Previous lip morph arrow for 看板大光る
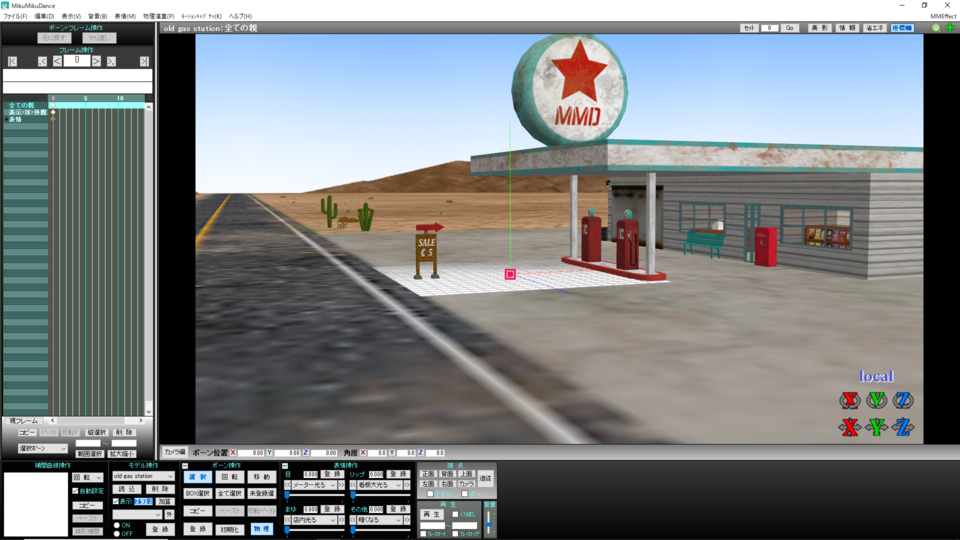960x540 pixels. pyautogui.click(x=353, y=485)
